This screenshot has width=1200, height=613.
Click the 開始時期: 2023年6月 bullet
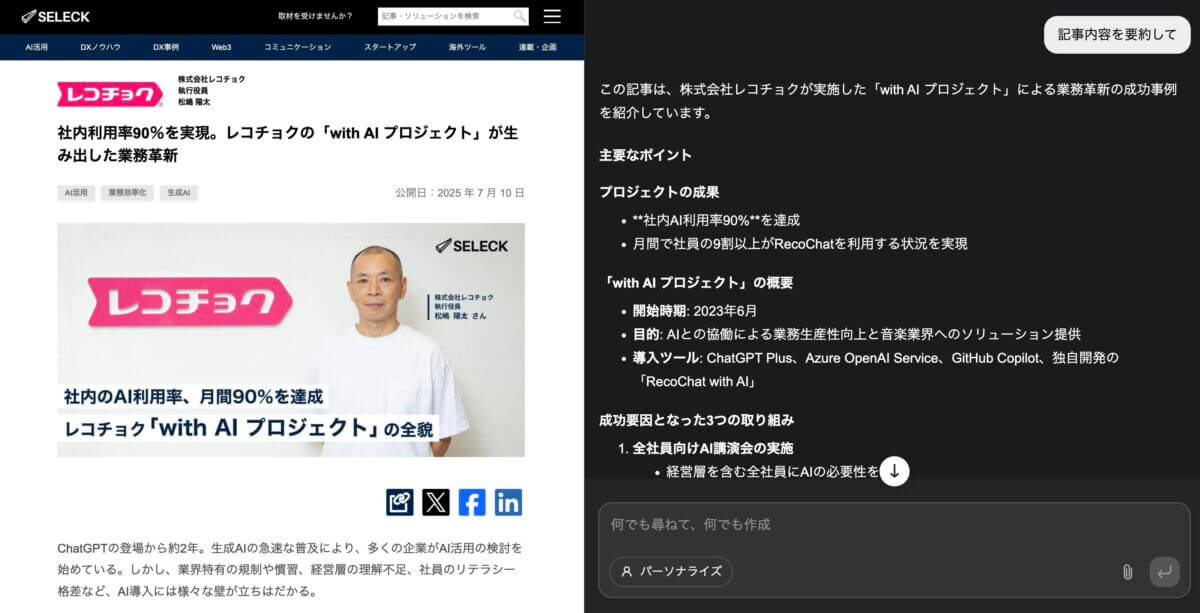[x=695, y=310]
